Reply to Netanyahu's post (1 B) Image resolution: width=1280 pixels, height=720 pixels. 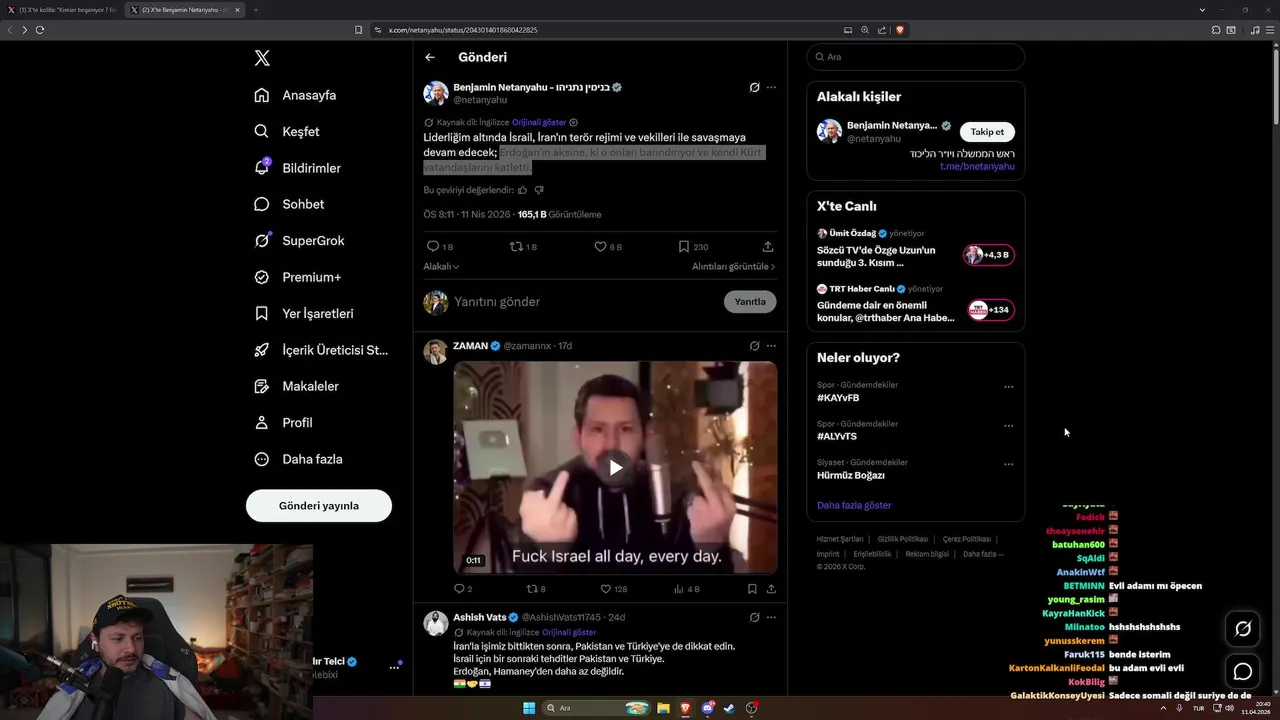point(440,246)
